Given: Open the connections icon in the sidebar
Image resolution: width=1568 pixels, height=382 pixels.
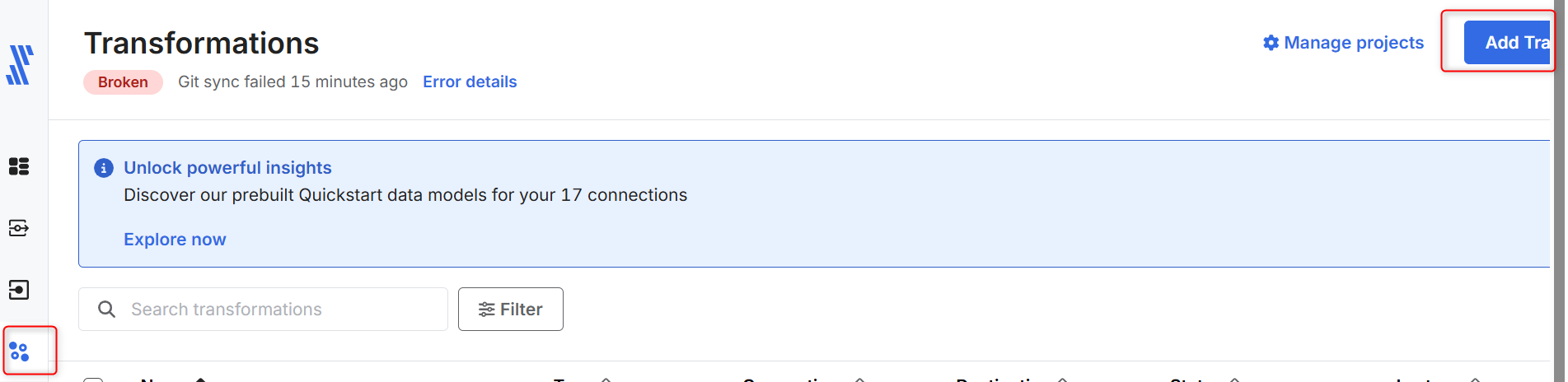Looking at the screenshot, I should click(x=19, y=228).
